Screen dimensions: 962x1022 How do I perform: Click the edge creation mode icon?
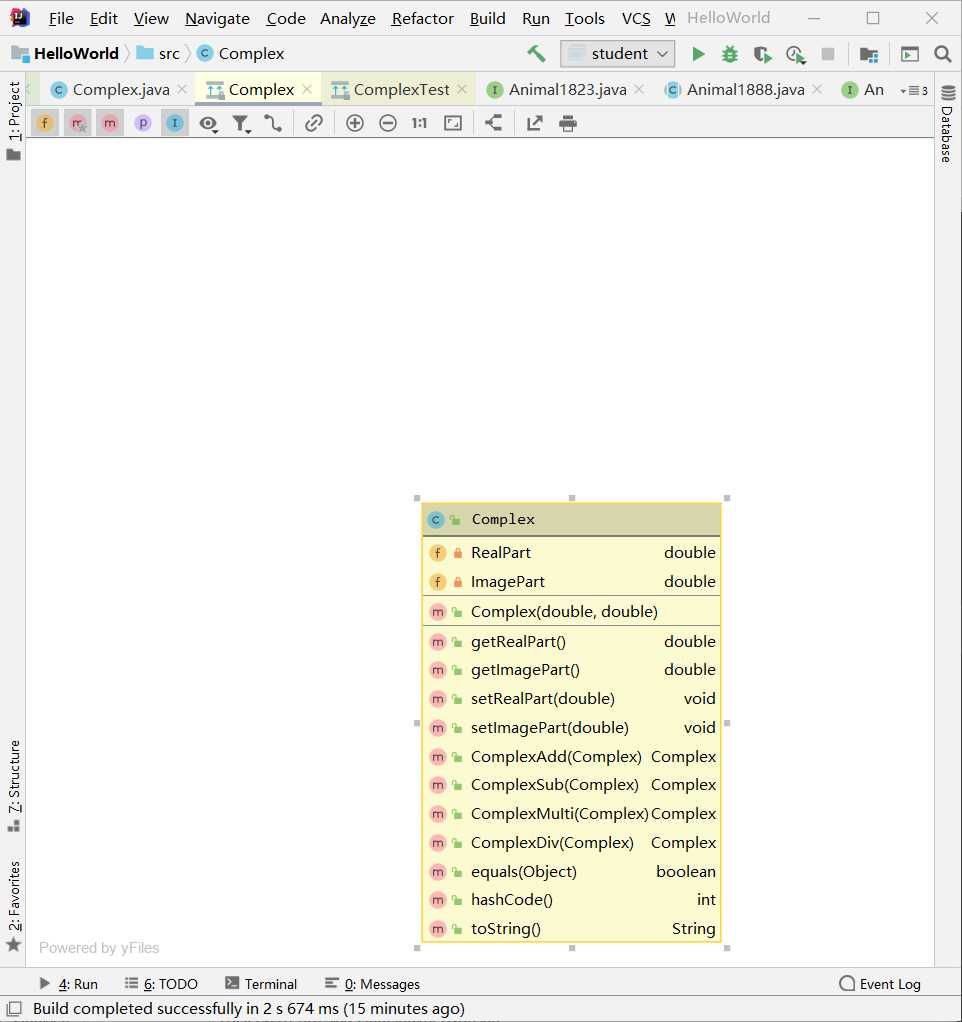pos(273,123)
